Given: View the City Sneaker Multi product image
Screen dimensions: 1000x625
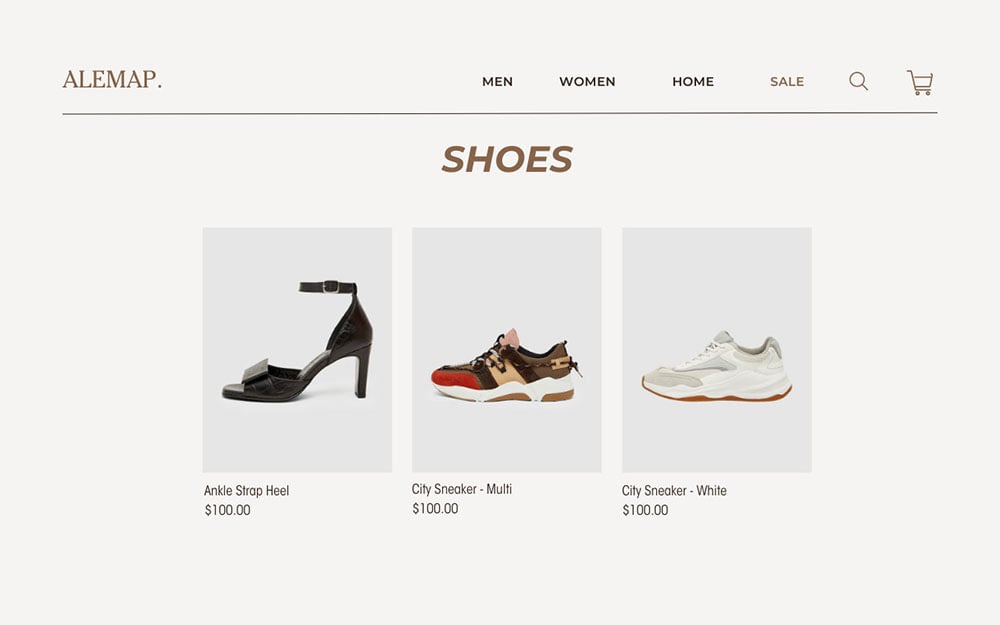Looking at the screenshot, I should (x=506, y=349).
